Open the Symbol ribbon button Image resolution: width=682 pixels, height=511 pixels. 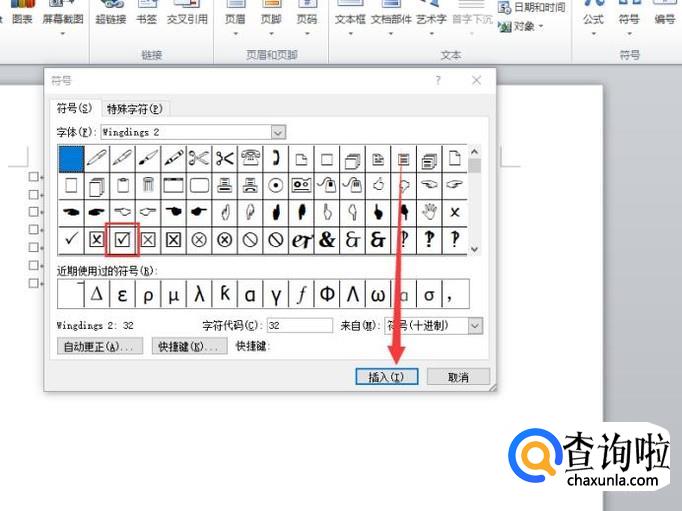pyautogui.click(x=629, y=17)
